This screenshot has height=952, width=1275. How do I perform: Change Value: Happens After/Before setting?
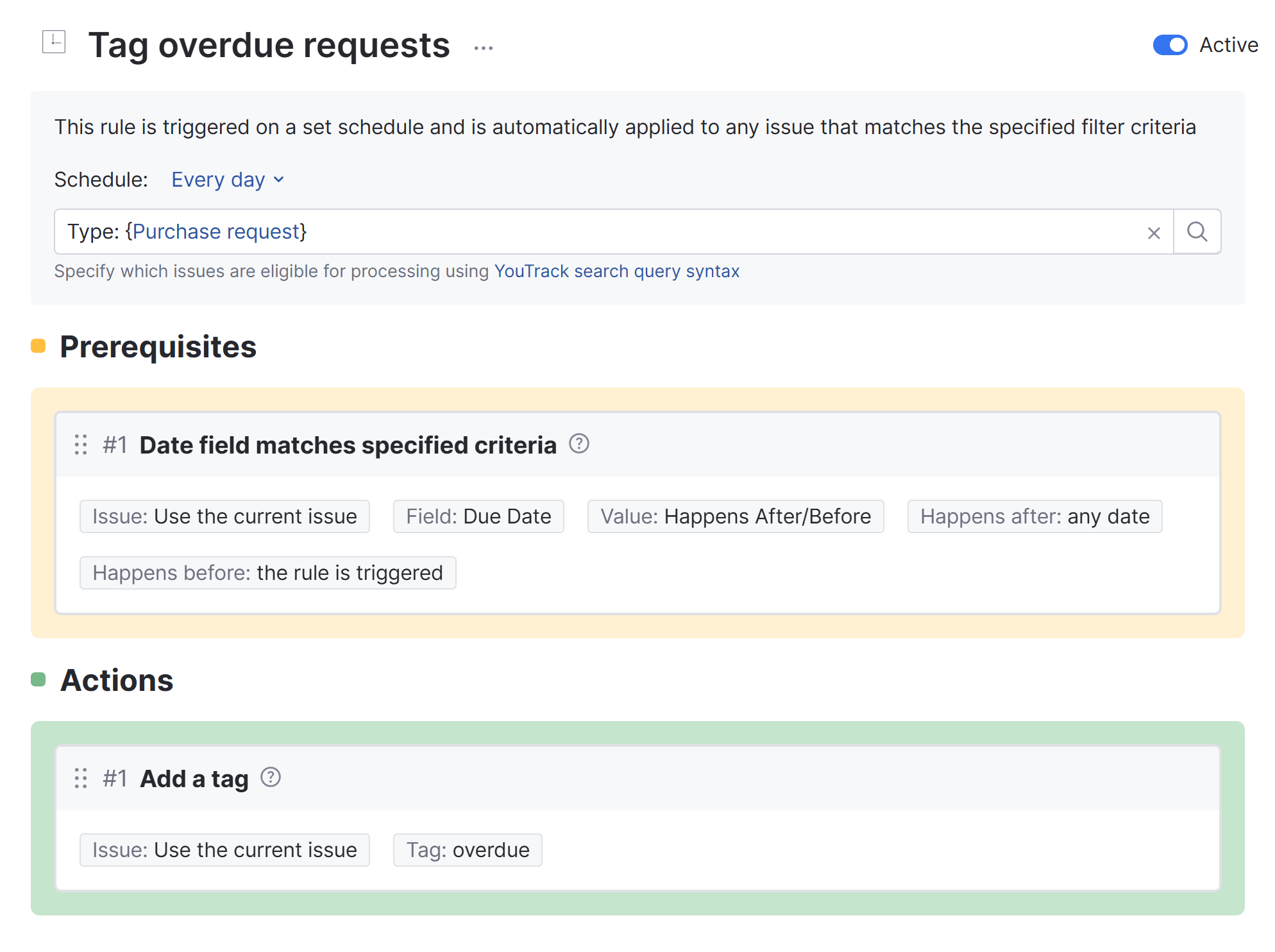[735, 516]
